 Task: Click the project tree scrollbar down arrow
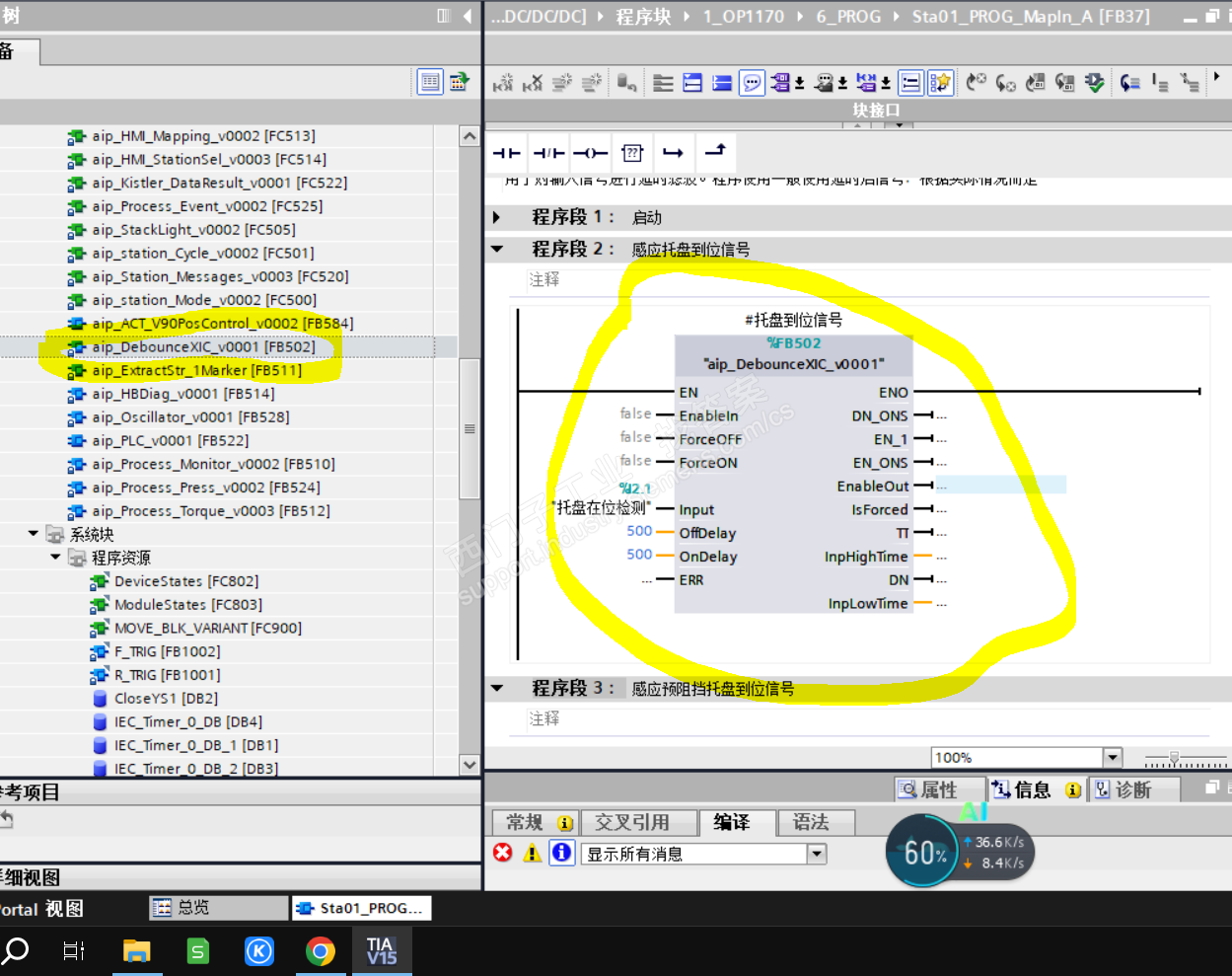[470, 765]
